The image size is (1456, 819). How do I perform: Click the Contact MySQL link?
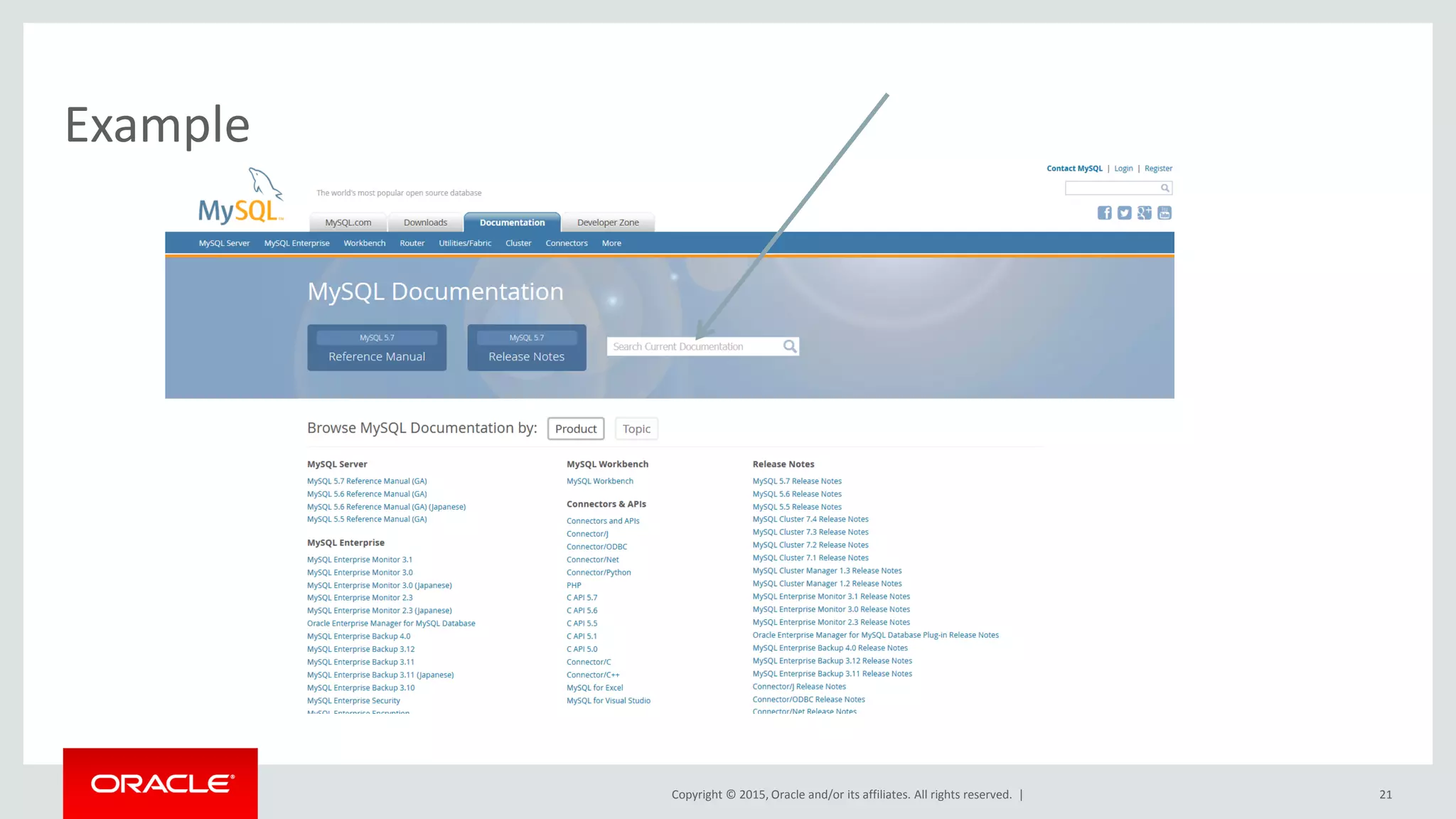click(1074, 168)
